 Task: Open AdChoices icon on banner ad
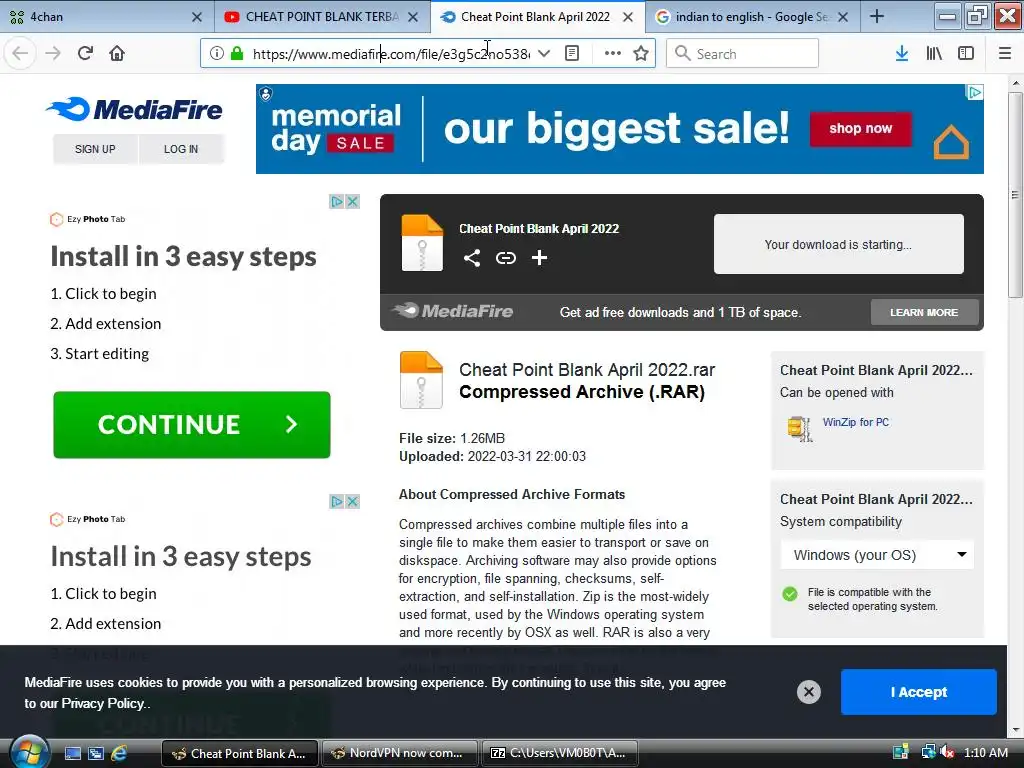974,93
